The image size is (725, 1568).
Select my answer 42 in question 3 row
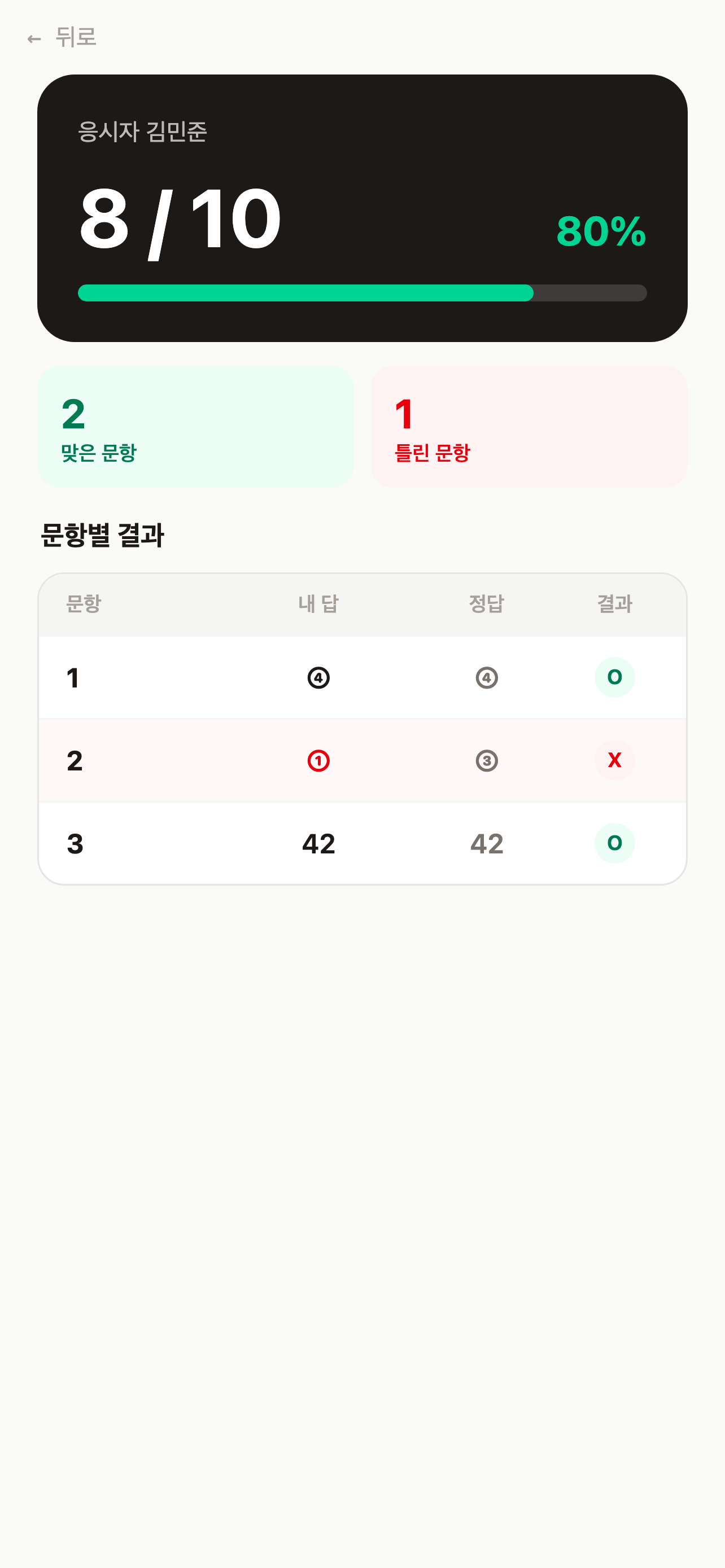point(318,844)
